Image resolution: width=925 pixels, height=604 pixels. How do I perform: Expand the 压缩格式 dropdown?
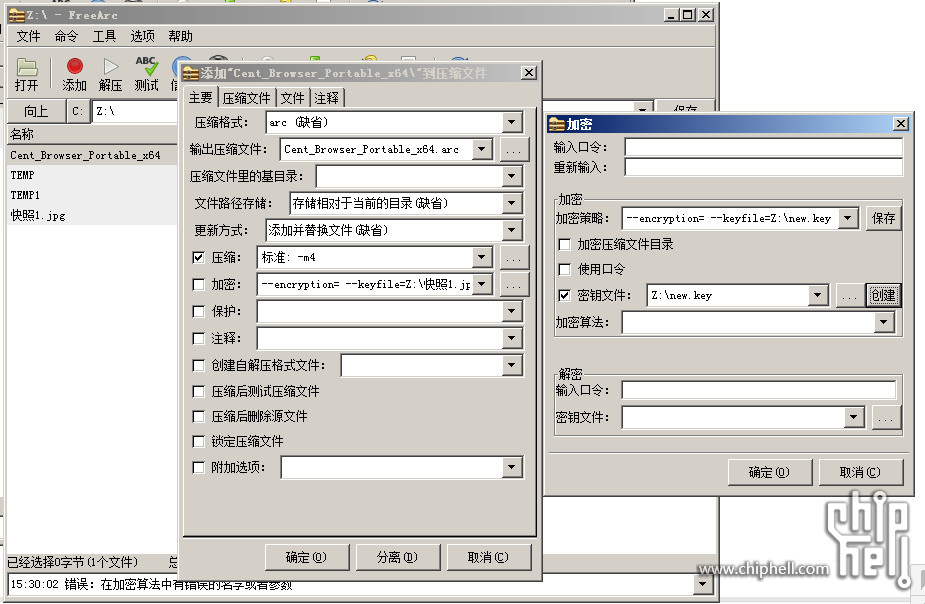[x=511, y=123]
